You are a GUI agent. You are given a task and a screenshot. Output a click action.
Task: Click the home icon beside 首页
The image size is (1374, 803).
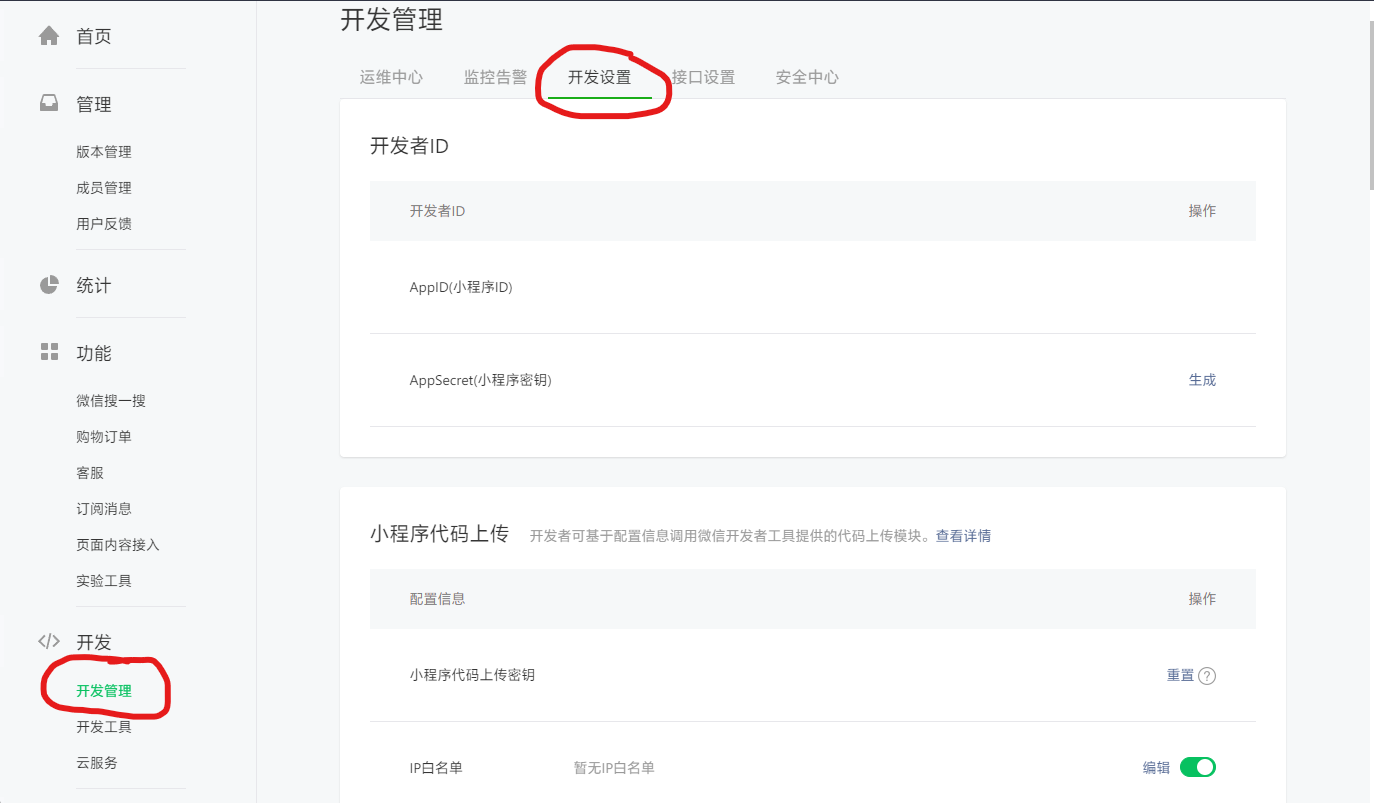(x=49, y=36)
